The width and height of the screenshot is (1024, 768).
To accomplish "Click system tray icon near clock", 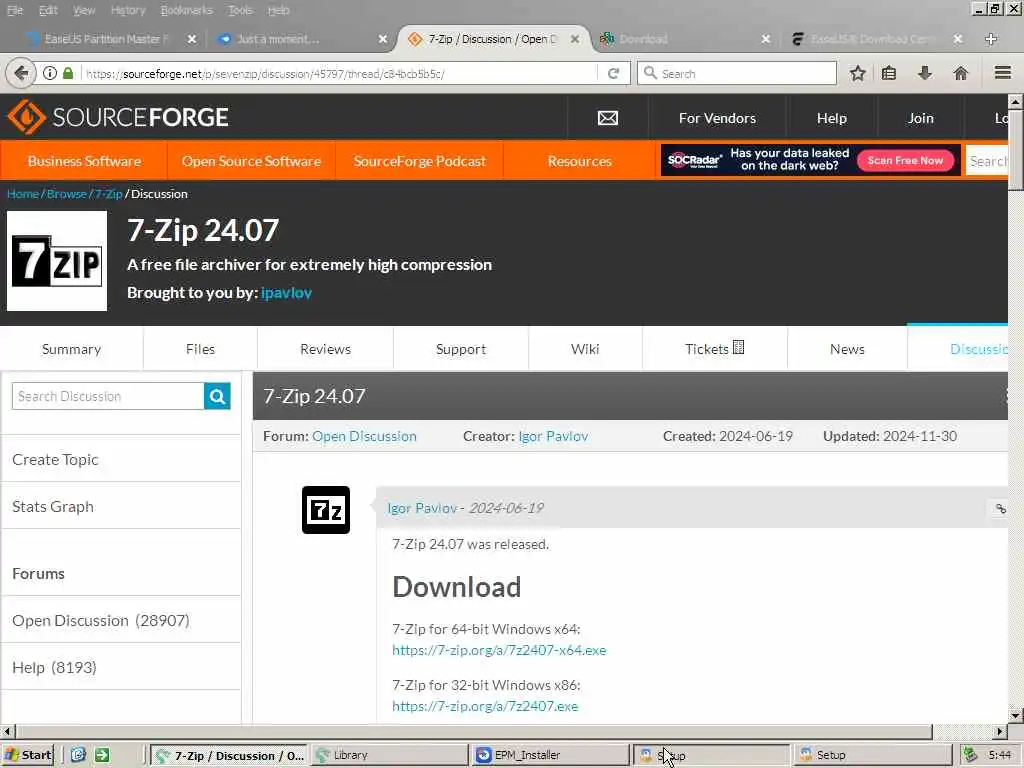I will click(x=970, y=755).
